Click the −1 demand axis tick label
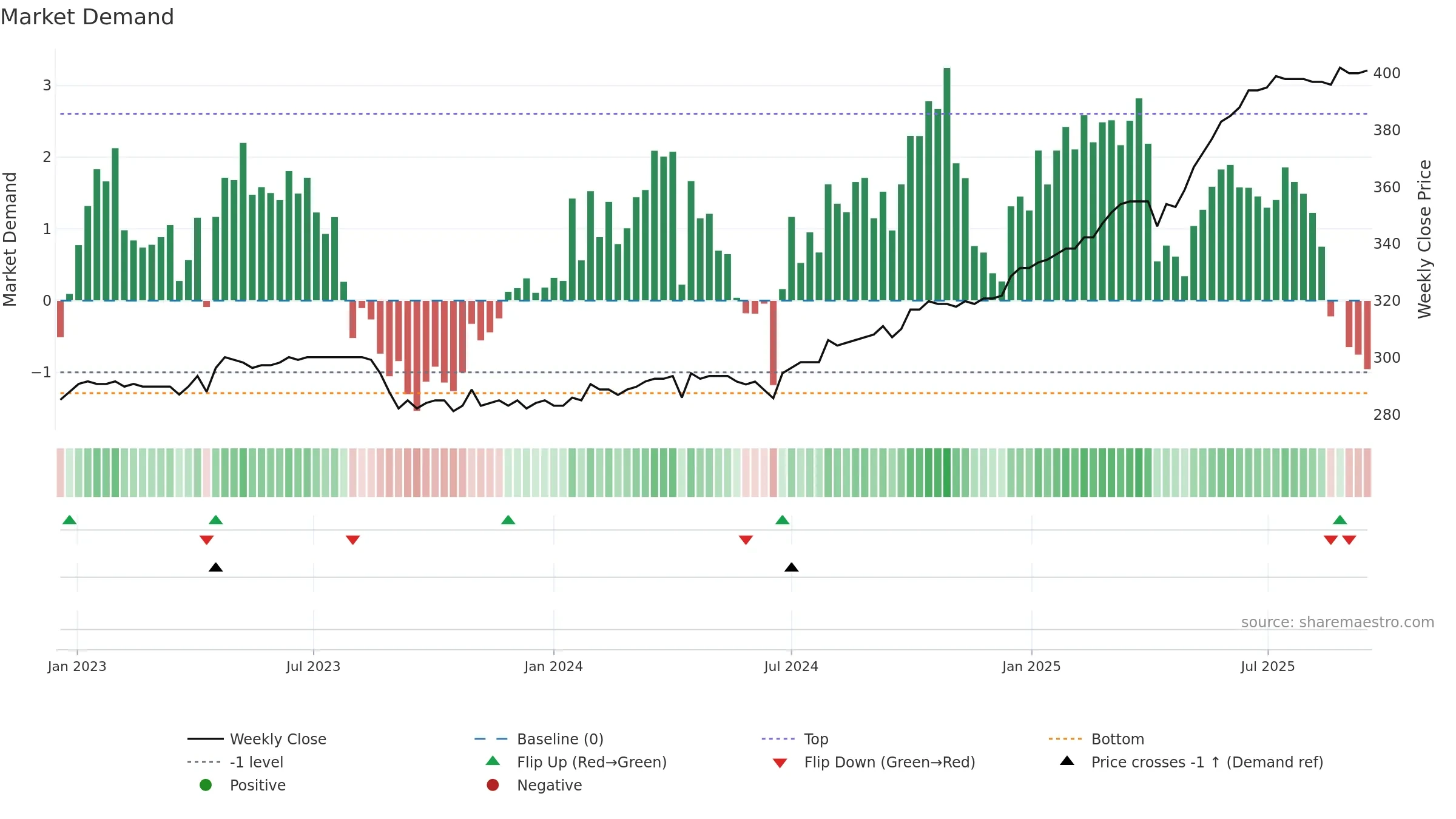The image size is (1456, 819). 42,372
